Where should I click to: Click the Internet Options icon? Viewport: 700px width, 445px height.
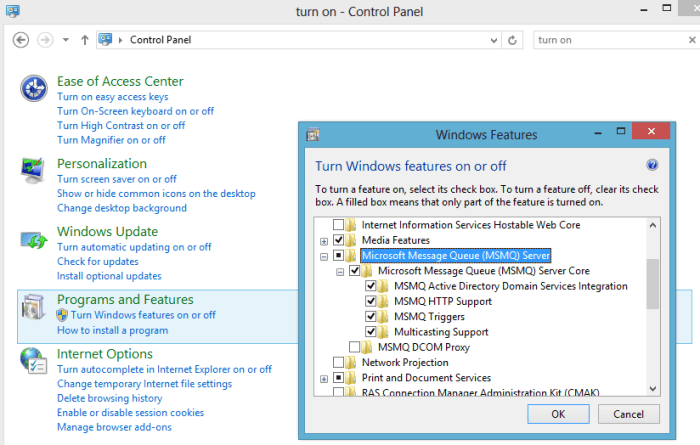pos(34,361)
